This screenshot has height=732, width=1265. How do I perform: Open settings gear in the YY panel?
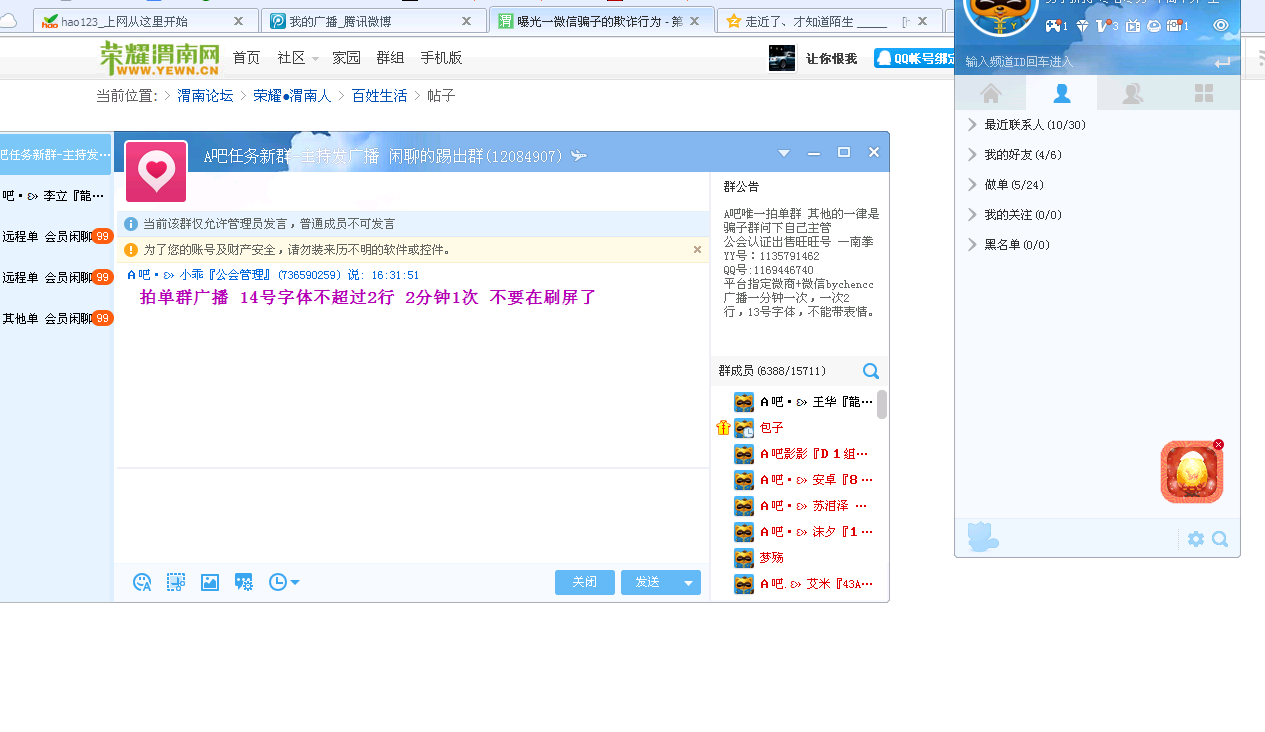point(1195,538)
